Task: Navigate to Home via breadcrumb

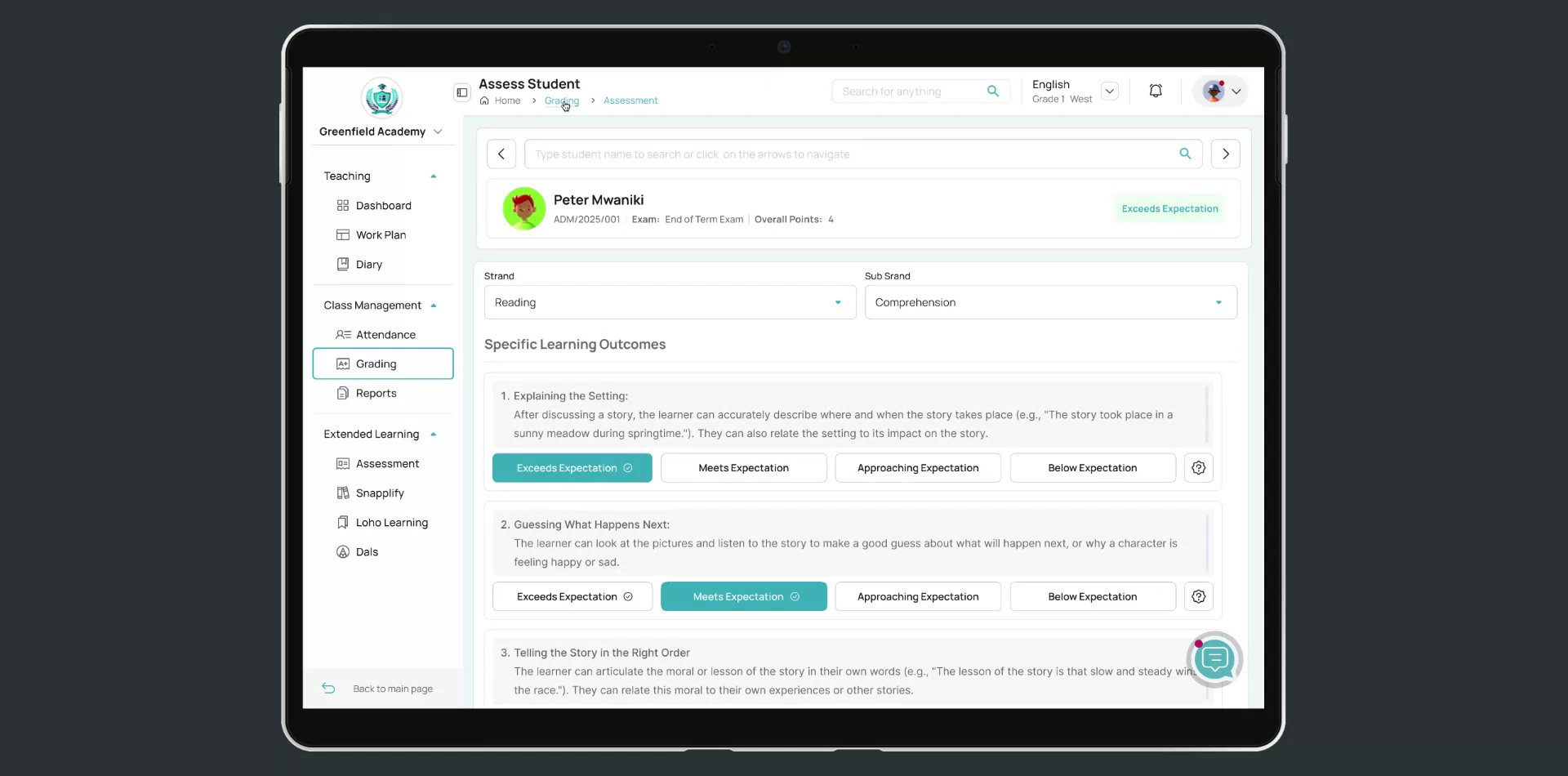Action: 507,100
